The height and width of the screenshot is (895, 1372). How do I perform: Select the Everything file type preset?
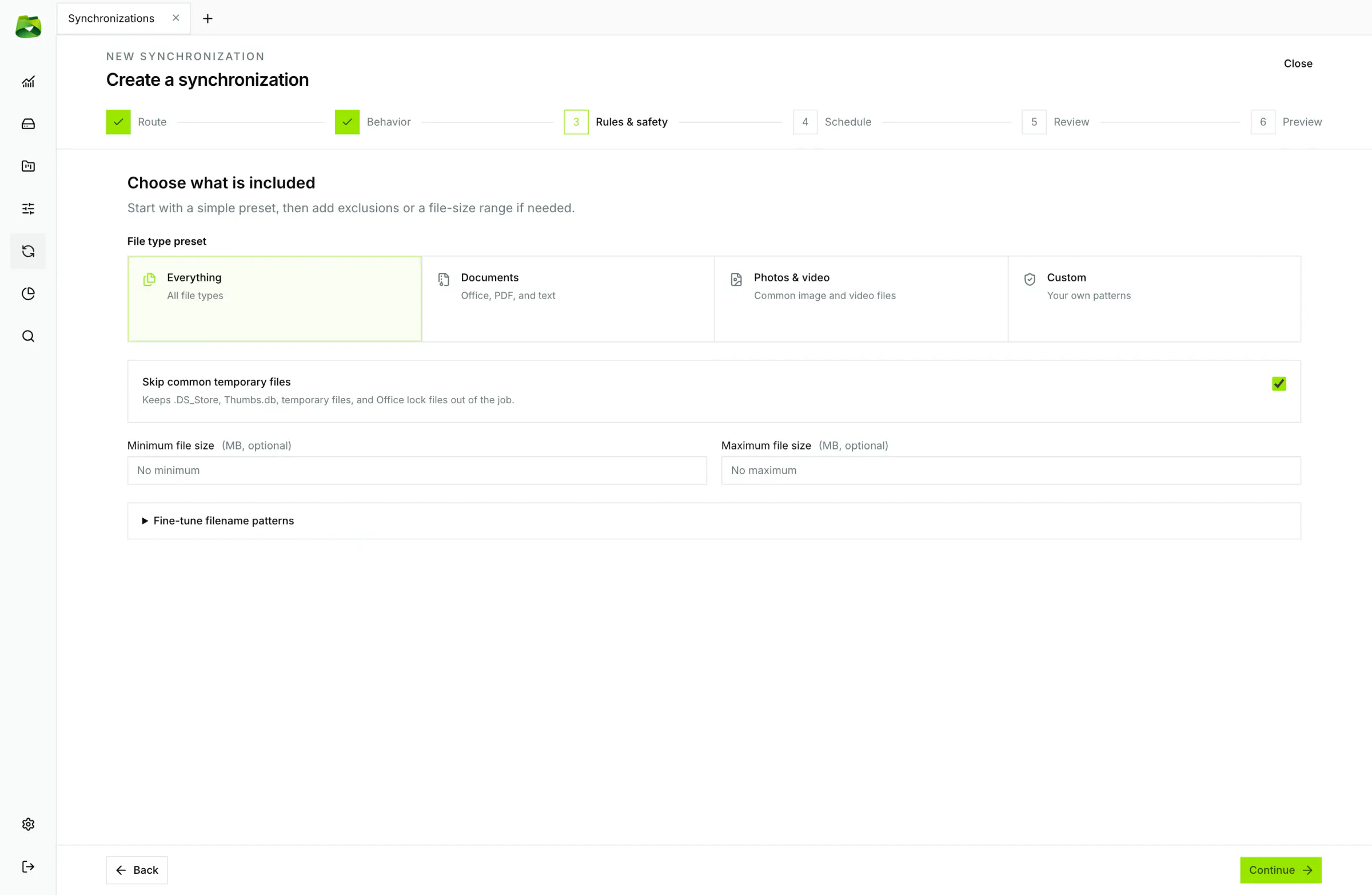(x=274, y=299)
